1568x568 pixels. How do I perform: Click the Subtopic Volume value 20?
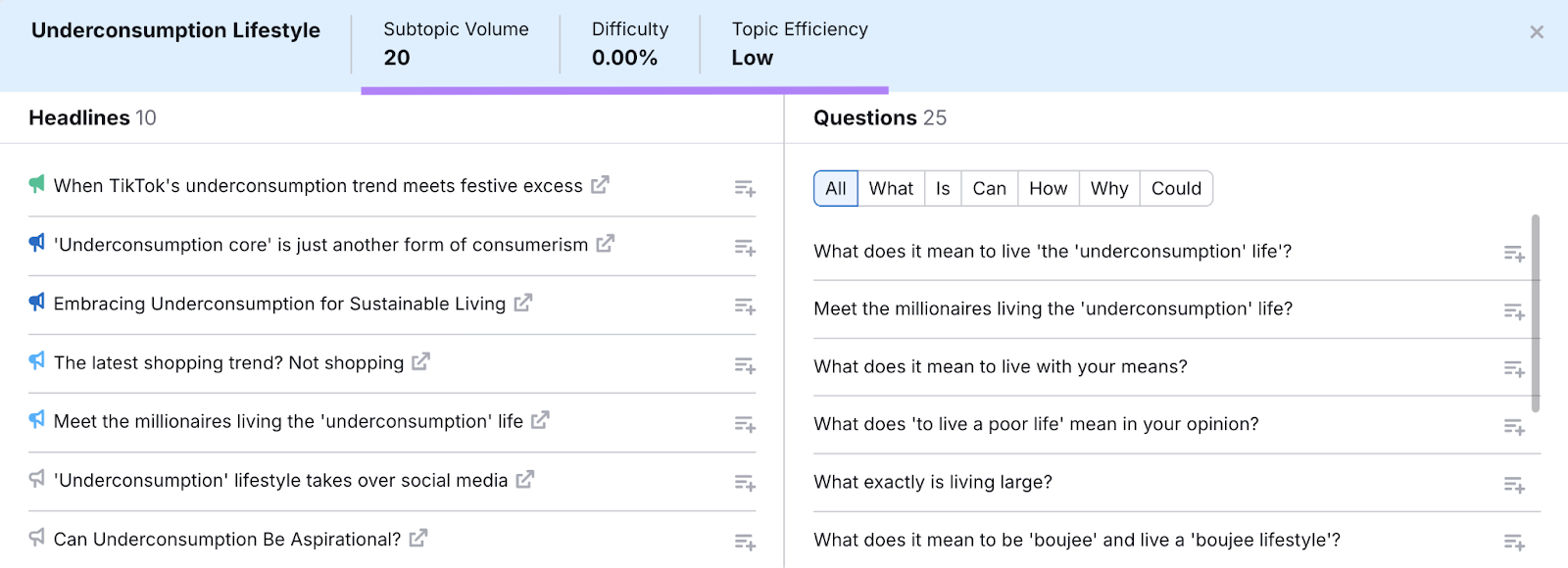pyautogui.click(x=397, y=58)
